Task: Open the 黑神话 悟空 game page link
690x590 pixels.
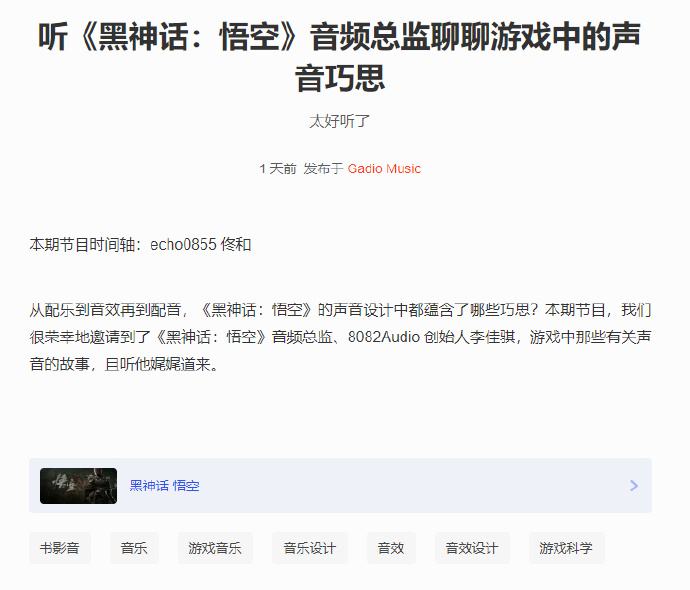Action: point(165,486)
